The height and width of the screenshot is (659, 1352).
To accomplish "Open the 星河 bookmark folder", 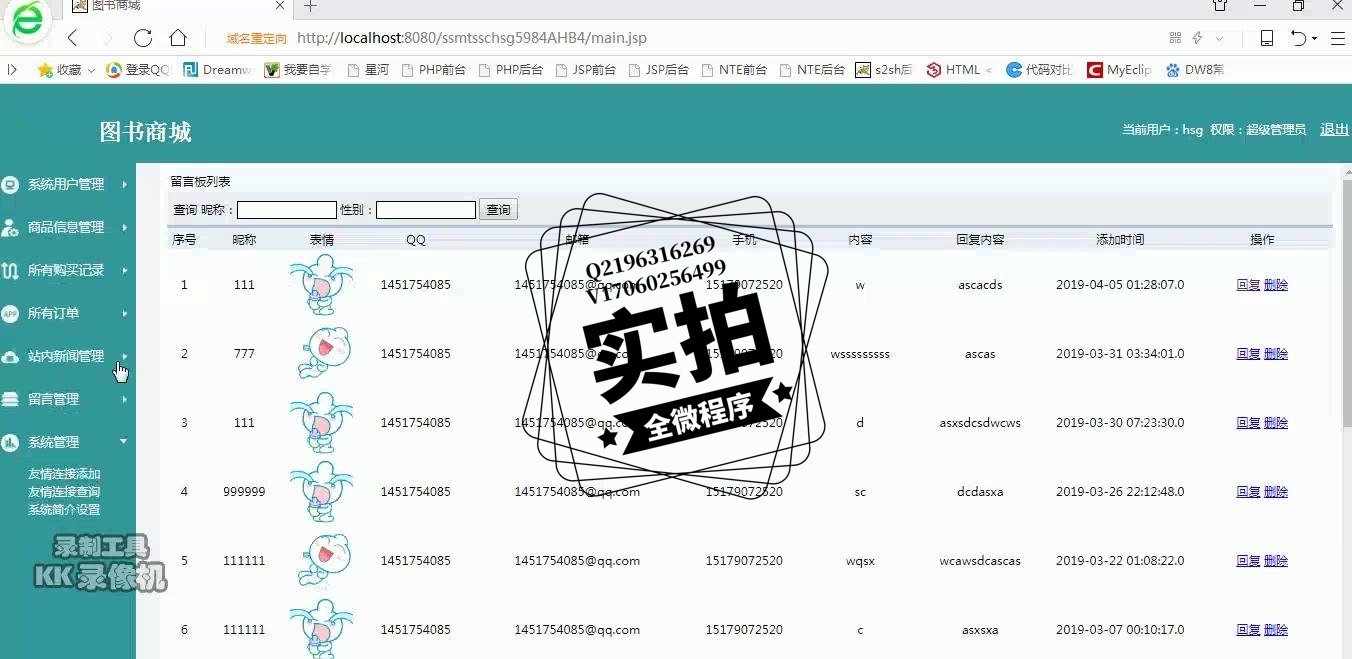I will tap(368, 70).
